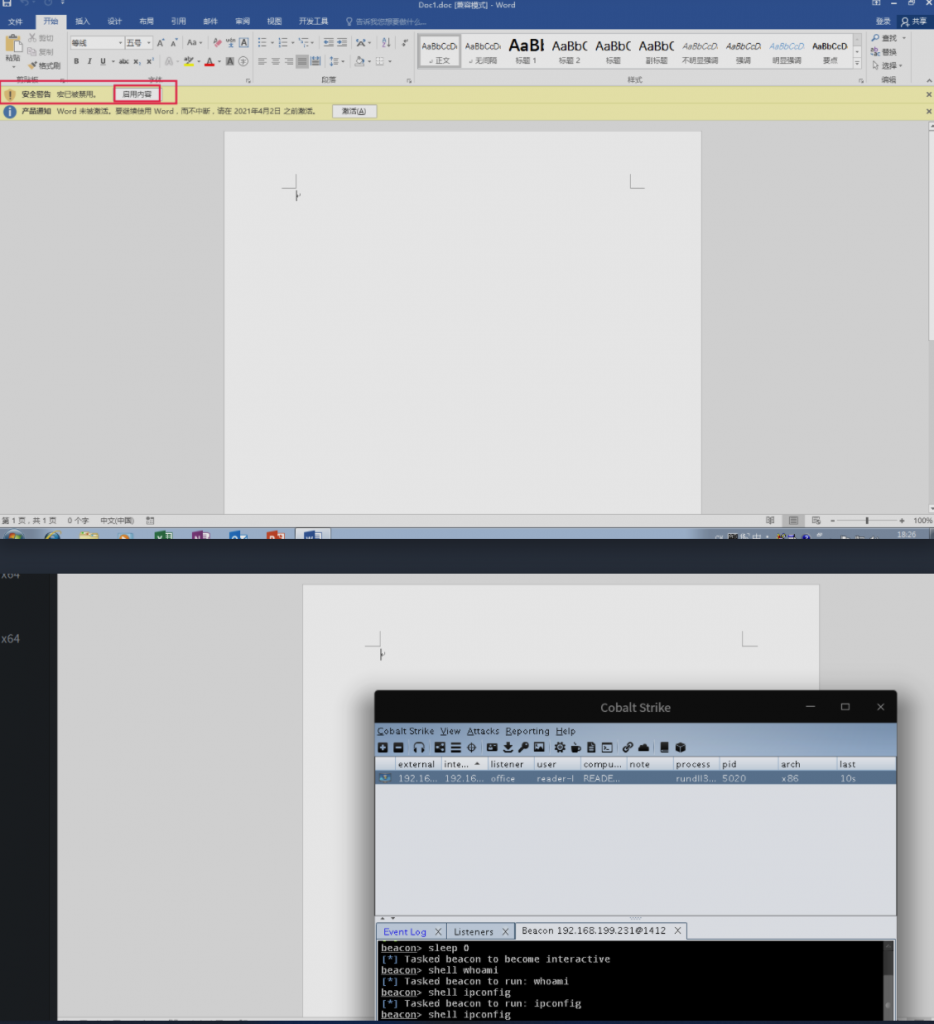Switch to the 插入 (Insert) ribbon tab
Screen dimensions: 934x1024
pos(82,22)
